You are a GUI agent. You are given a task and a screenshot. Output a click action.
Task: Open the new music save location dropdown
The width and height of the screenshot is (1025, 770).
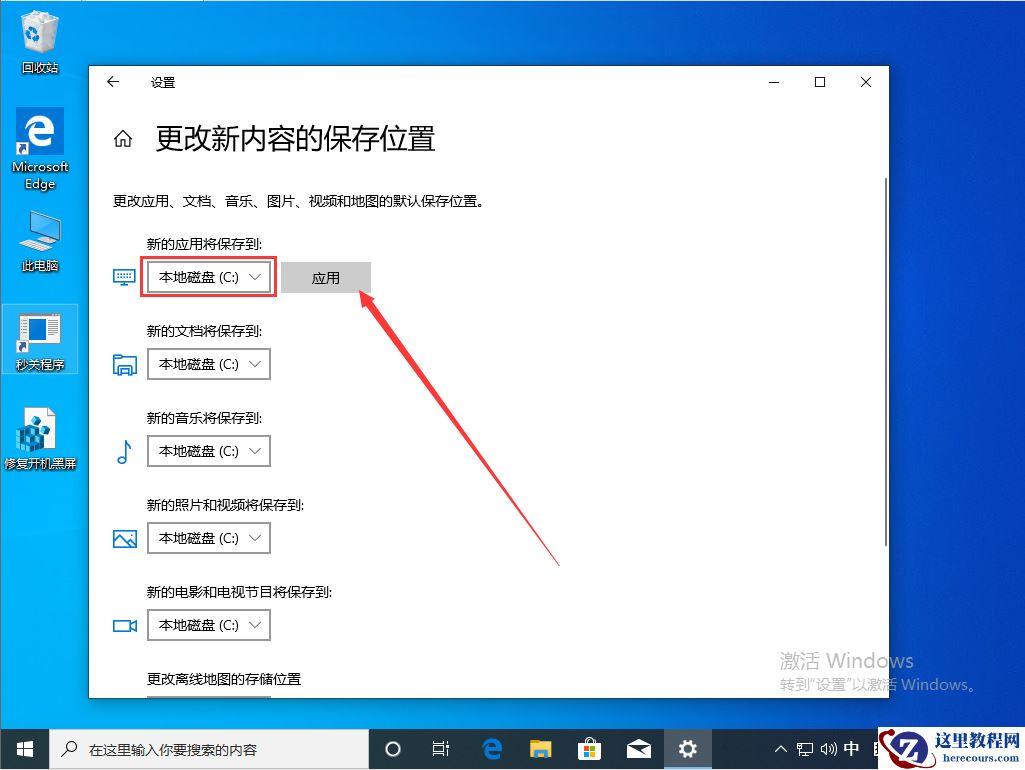[208, 451]
